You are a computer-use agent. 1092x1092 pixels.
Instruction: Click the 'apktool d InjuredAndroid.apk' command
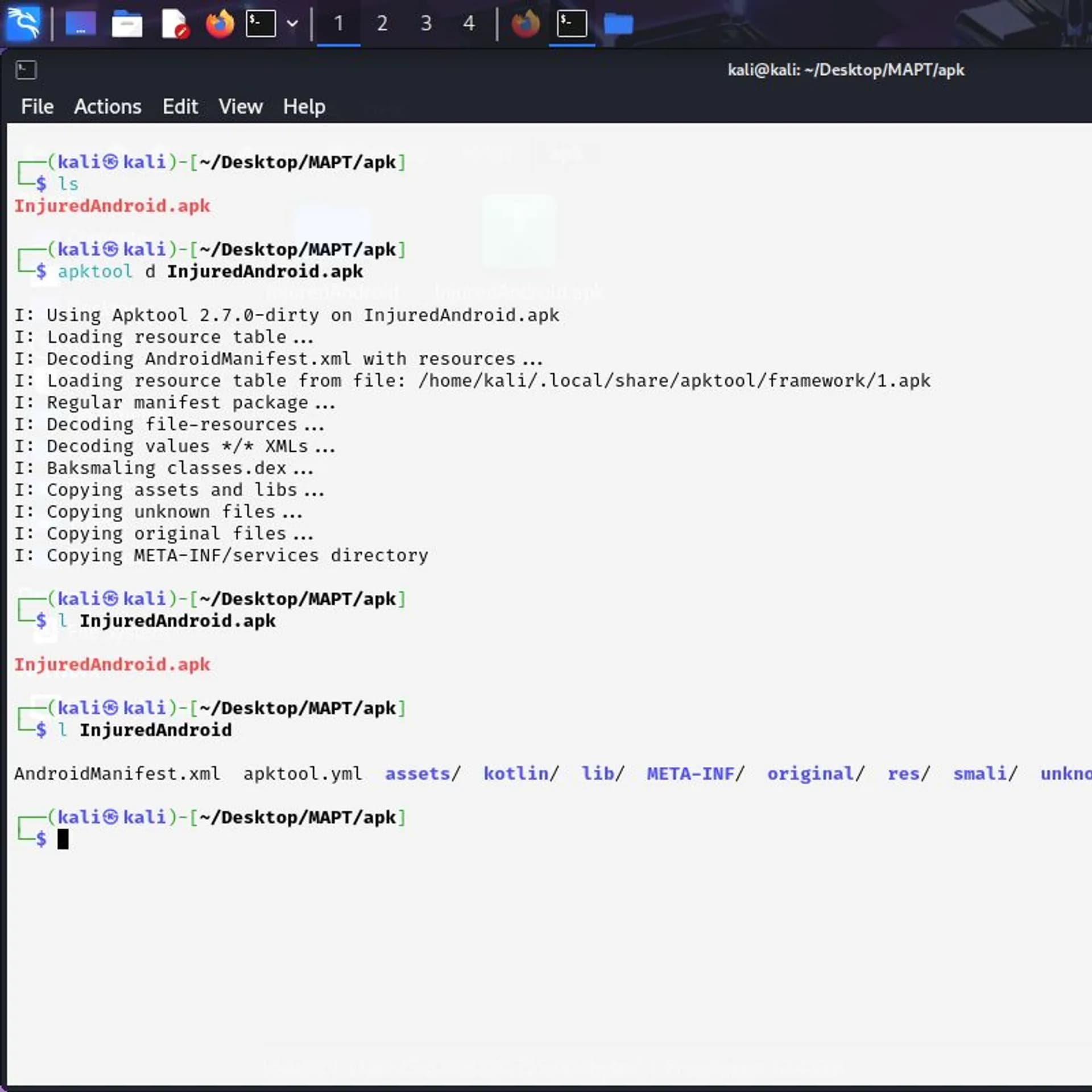210,271
